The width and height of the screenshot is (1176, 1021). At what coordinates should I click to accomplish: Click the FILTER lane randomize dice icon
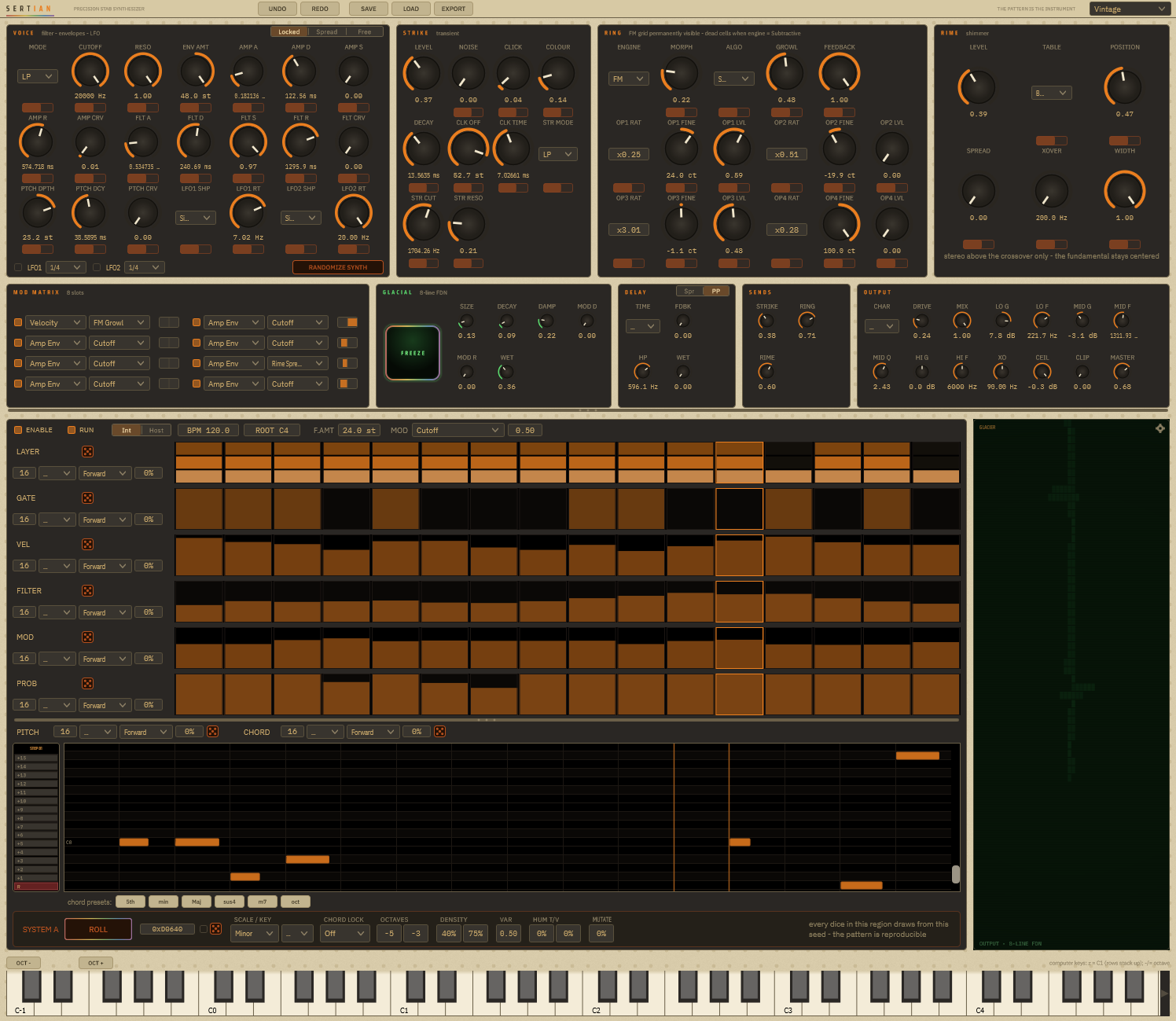[88, 591]
